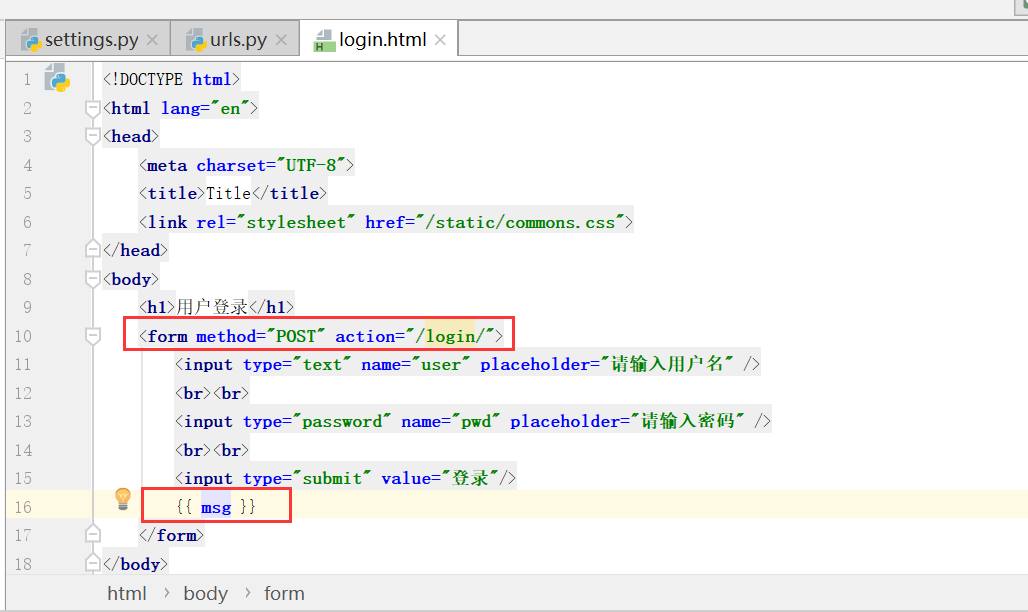1028x612 pixels.
Task: Click line number 10 in the gutter
Action: pyautogui.click(x=23, y=337)
